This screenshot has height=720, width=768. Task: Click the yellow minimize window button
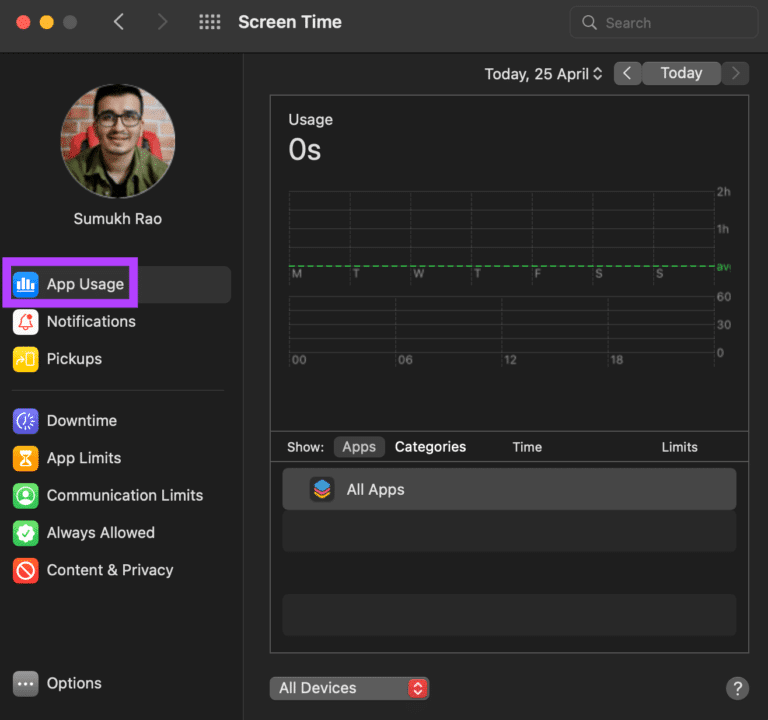click(x=47, y=23)
